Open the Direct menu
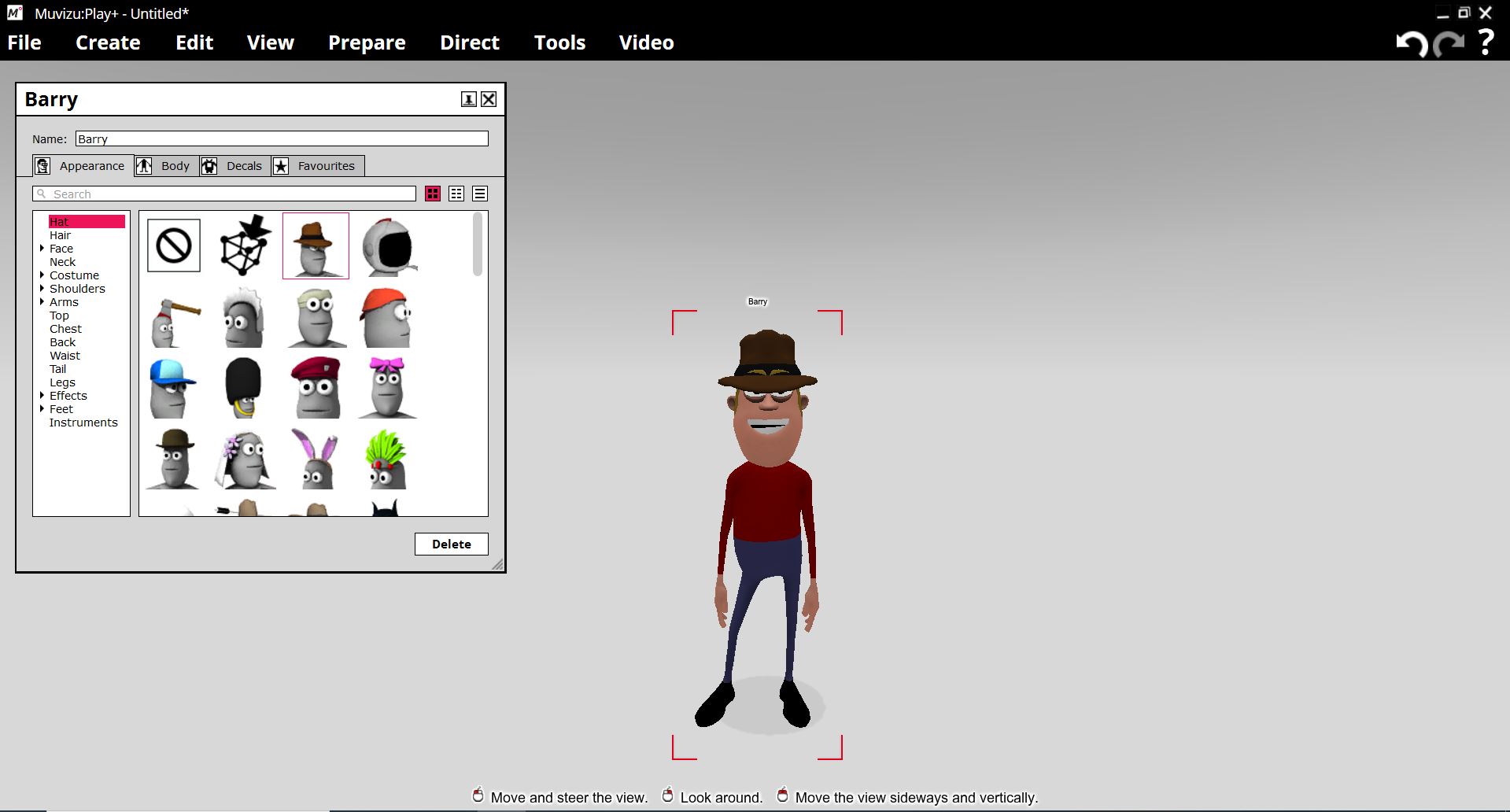Viewport: 1510px width, 812px height. coord(470,42)
